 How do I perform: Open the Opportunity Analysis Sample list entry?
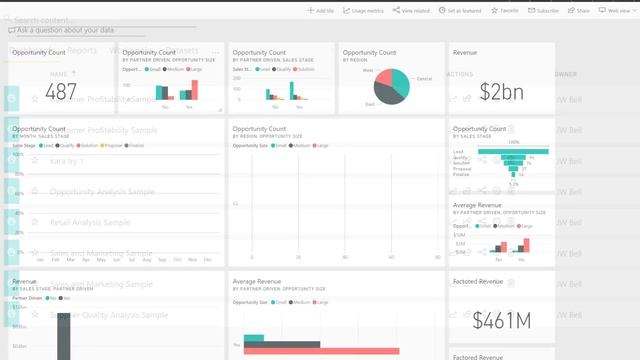[102, 192]
